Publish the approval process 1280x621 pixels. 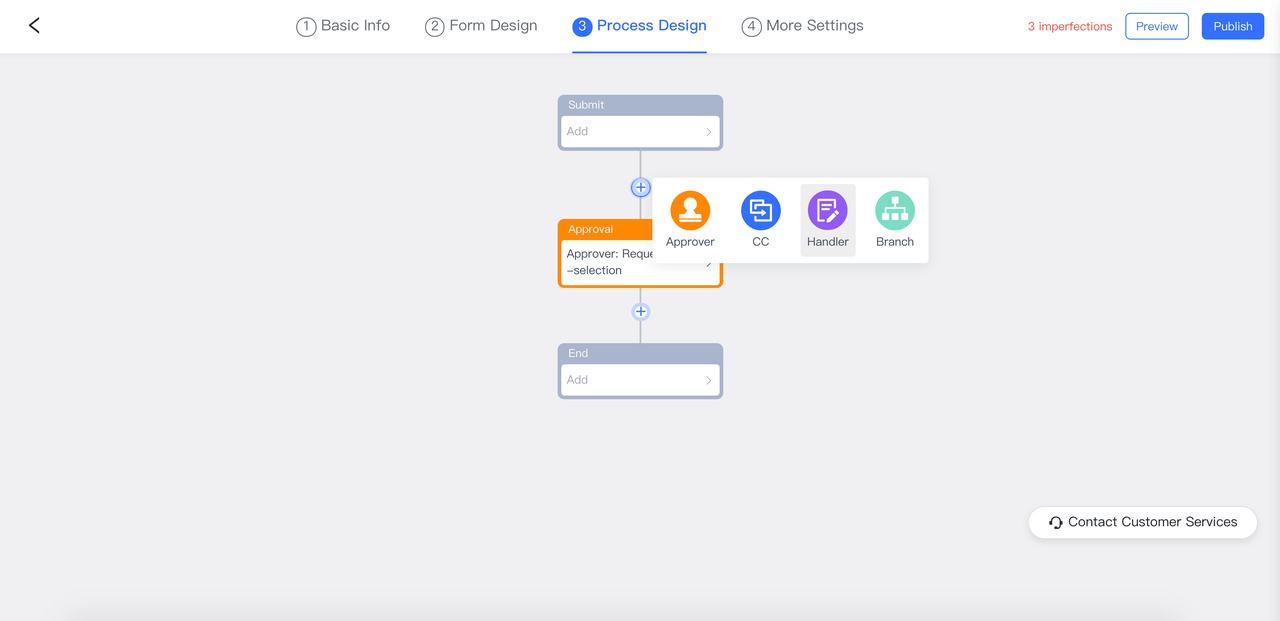[x=1232, y=27]
